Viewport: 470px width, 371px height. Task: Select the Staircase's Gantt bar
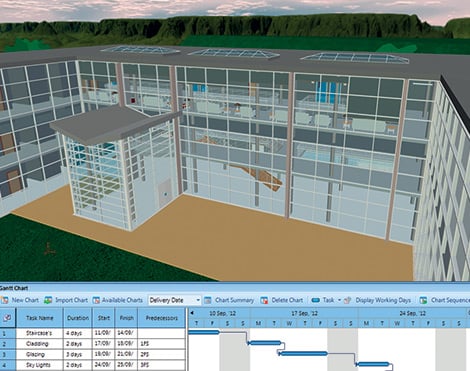pyautogui.click(x=204, y=332)
